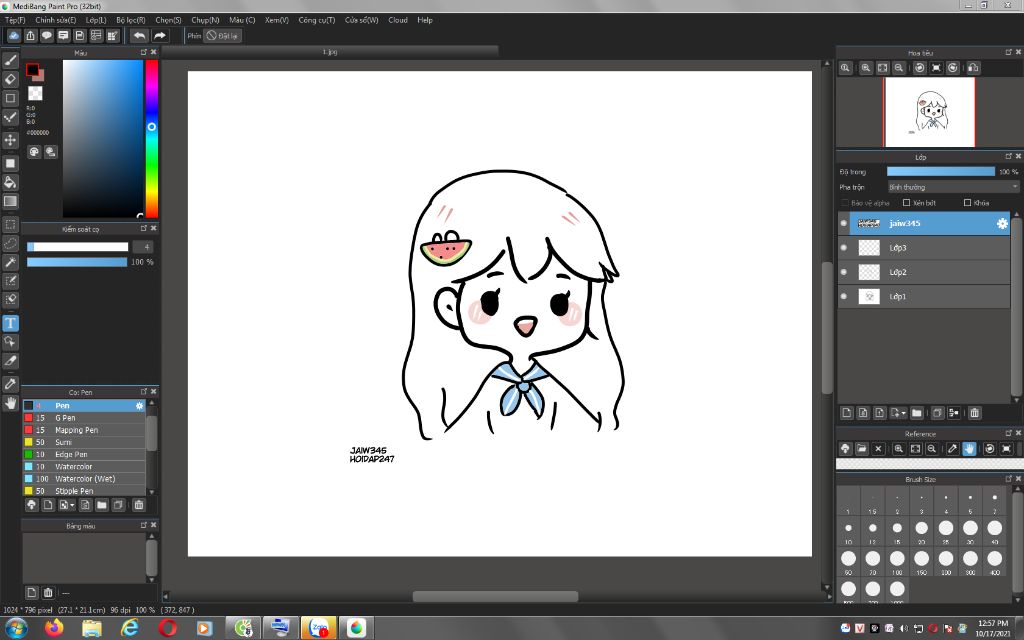Viewport: 1024px width, 640px height.
Task: Choose brush size 100 preset
Action: coord(897,560)
